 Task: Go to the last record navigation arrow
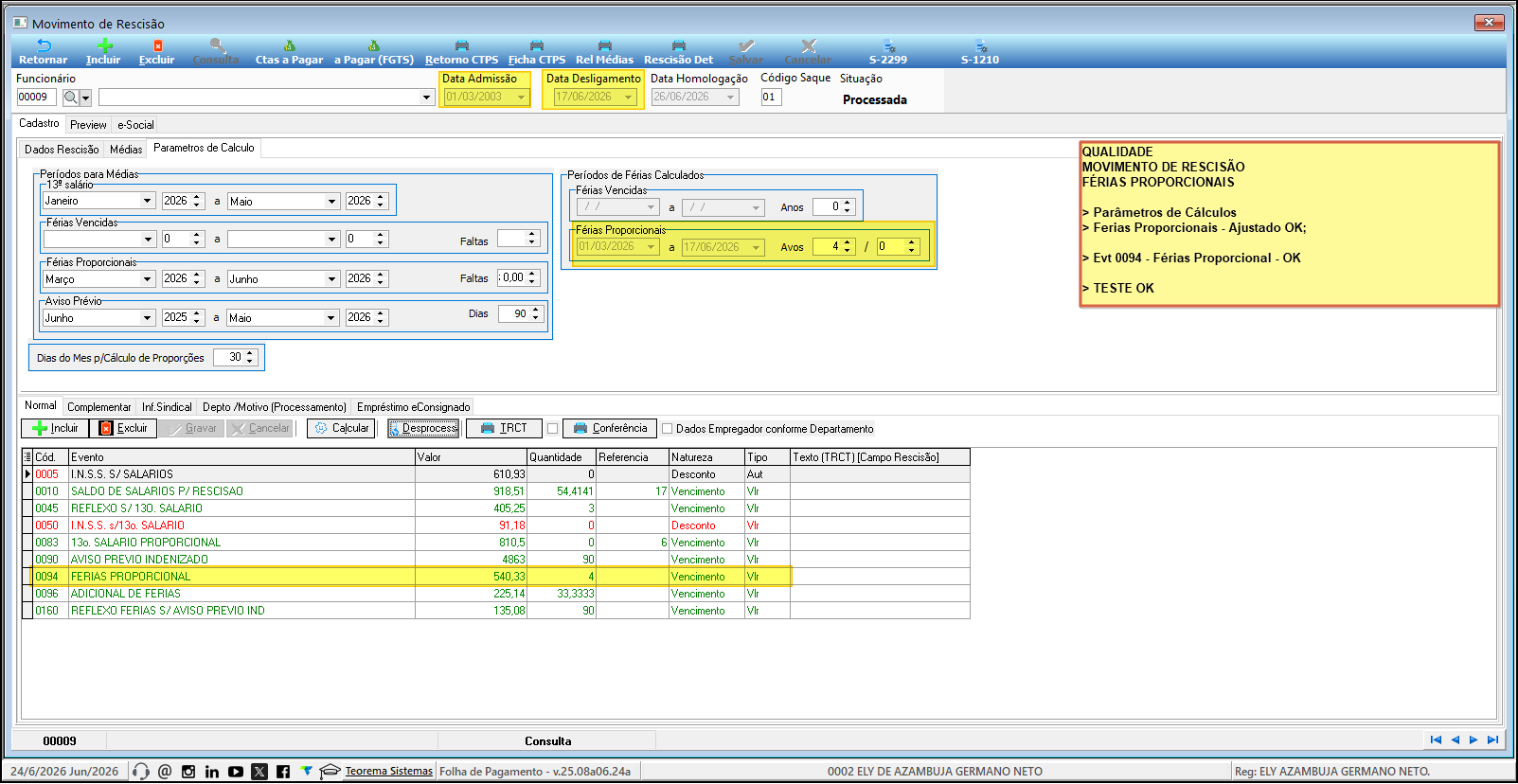(x=1492, y=740)
